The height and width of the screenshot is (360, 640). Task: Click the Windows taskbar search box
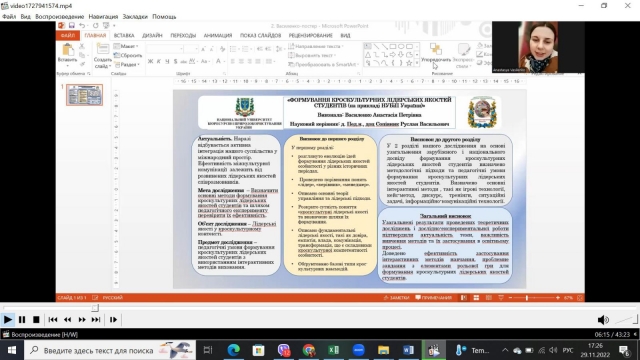pos(109,350)
